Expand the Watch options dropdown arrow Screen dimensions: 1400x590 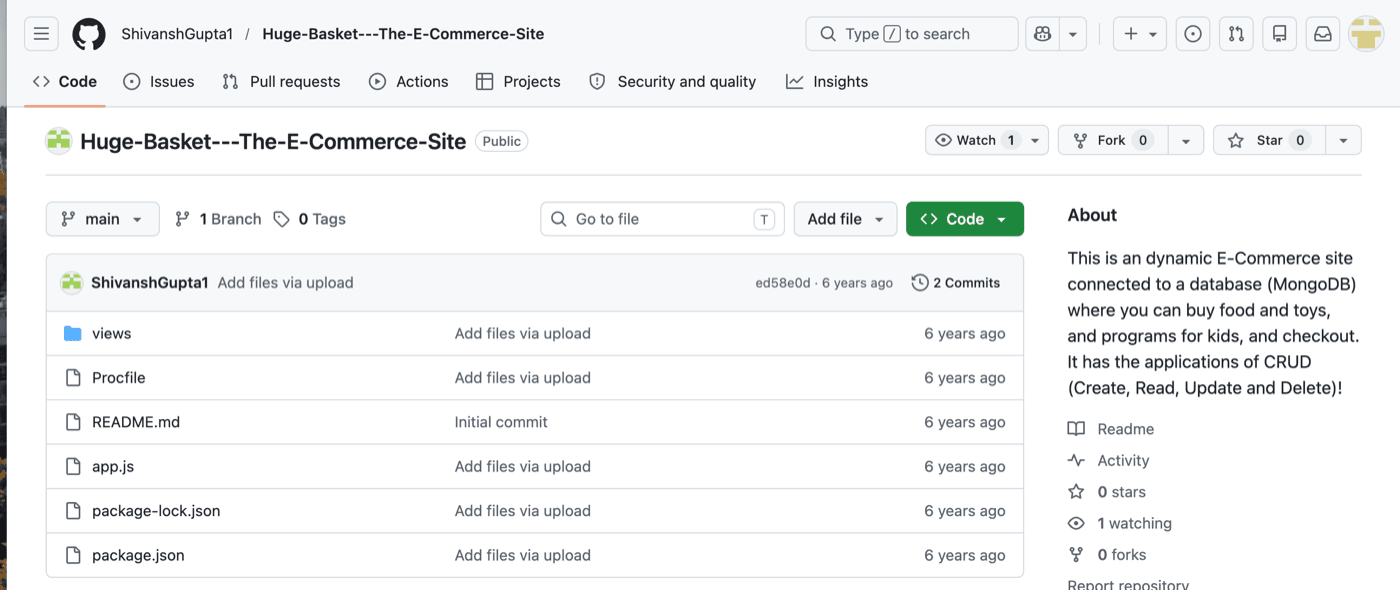click(1035, 141)
